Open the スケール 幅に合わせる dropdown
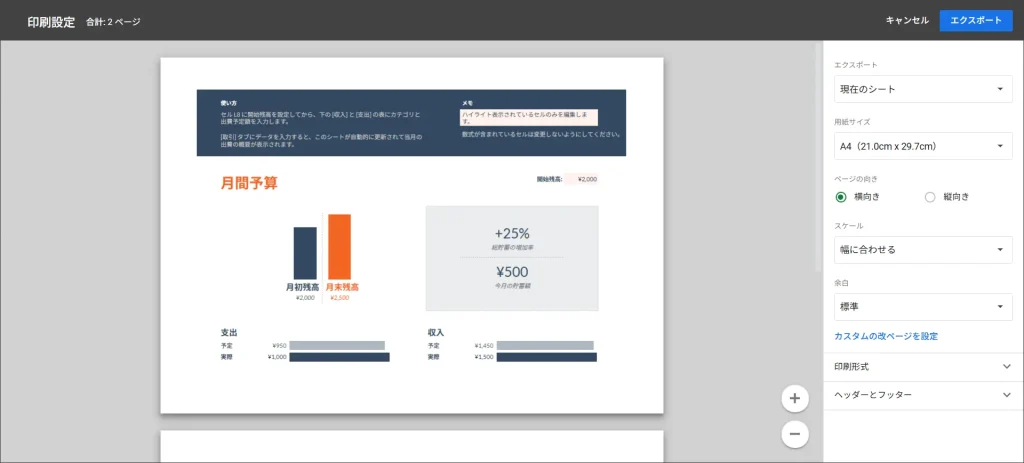Image resolution: width=1024 pixels, height=463 pixels. click(x=923, y=249)
